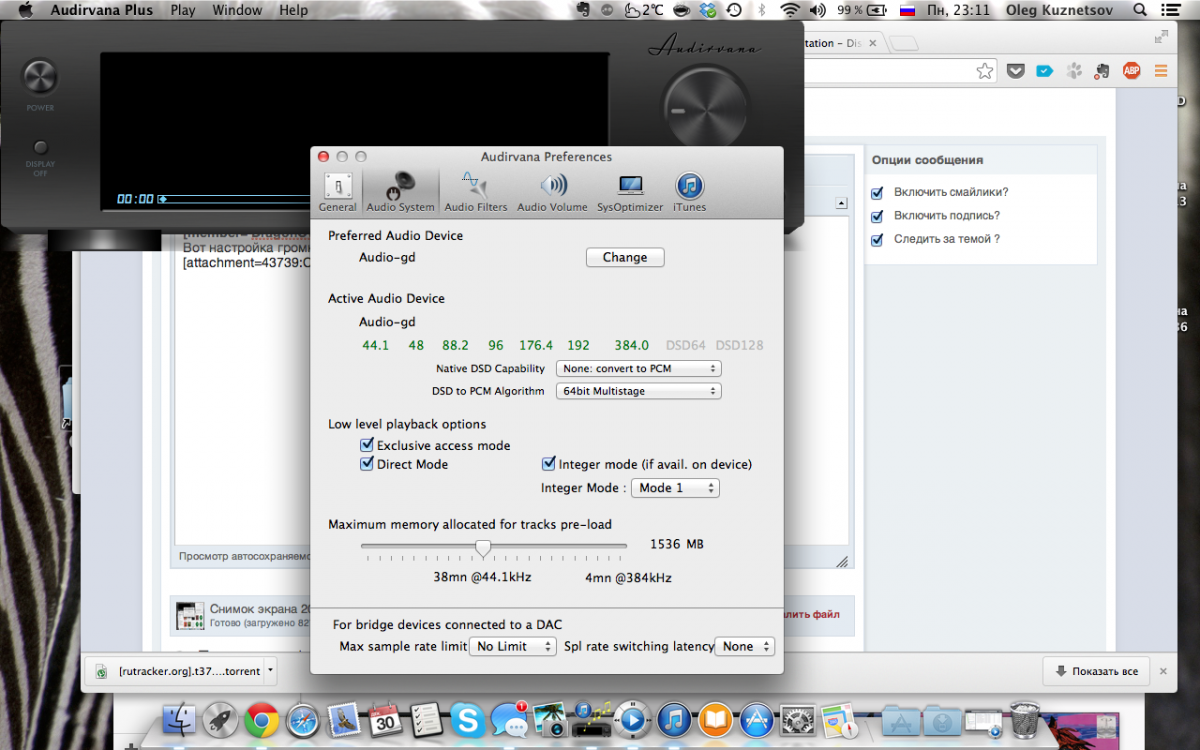The image size is (1200, 750).
Task: Open the Reminders app in the Dock
Action: pos(427,720)
